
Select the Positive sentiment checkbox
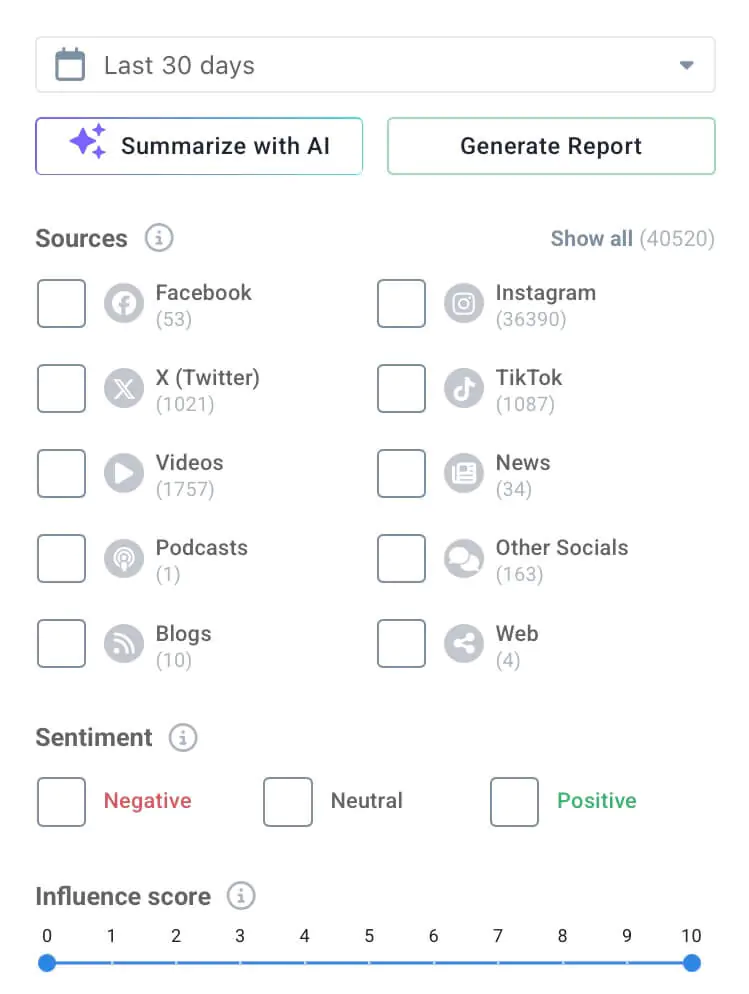point(514,802)
